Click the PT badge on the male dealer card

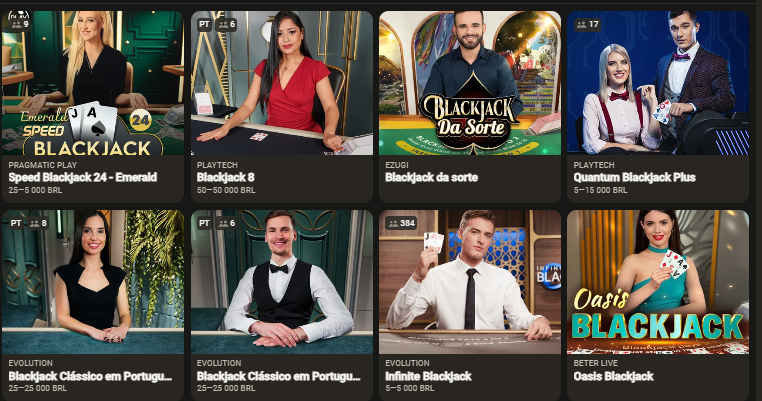(x=205, y=223)
